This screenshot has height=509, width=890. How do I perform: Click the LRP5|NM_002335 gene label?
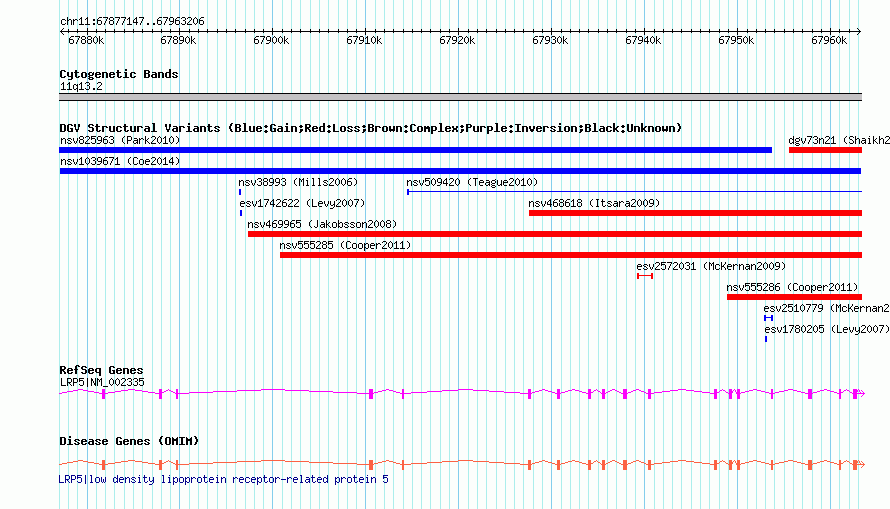click(102, 382)
